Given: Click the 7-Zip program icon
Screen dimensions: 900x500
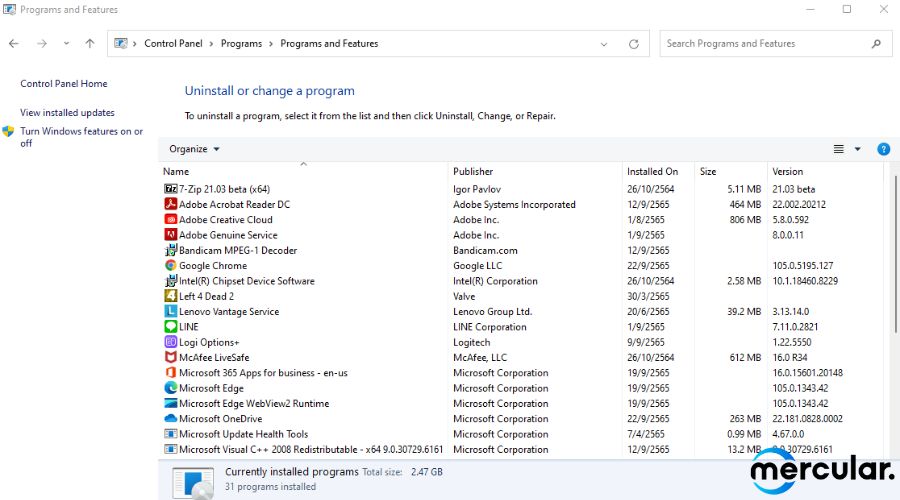Looking at the screenshot, I should tap(170, 189).
